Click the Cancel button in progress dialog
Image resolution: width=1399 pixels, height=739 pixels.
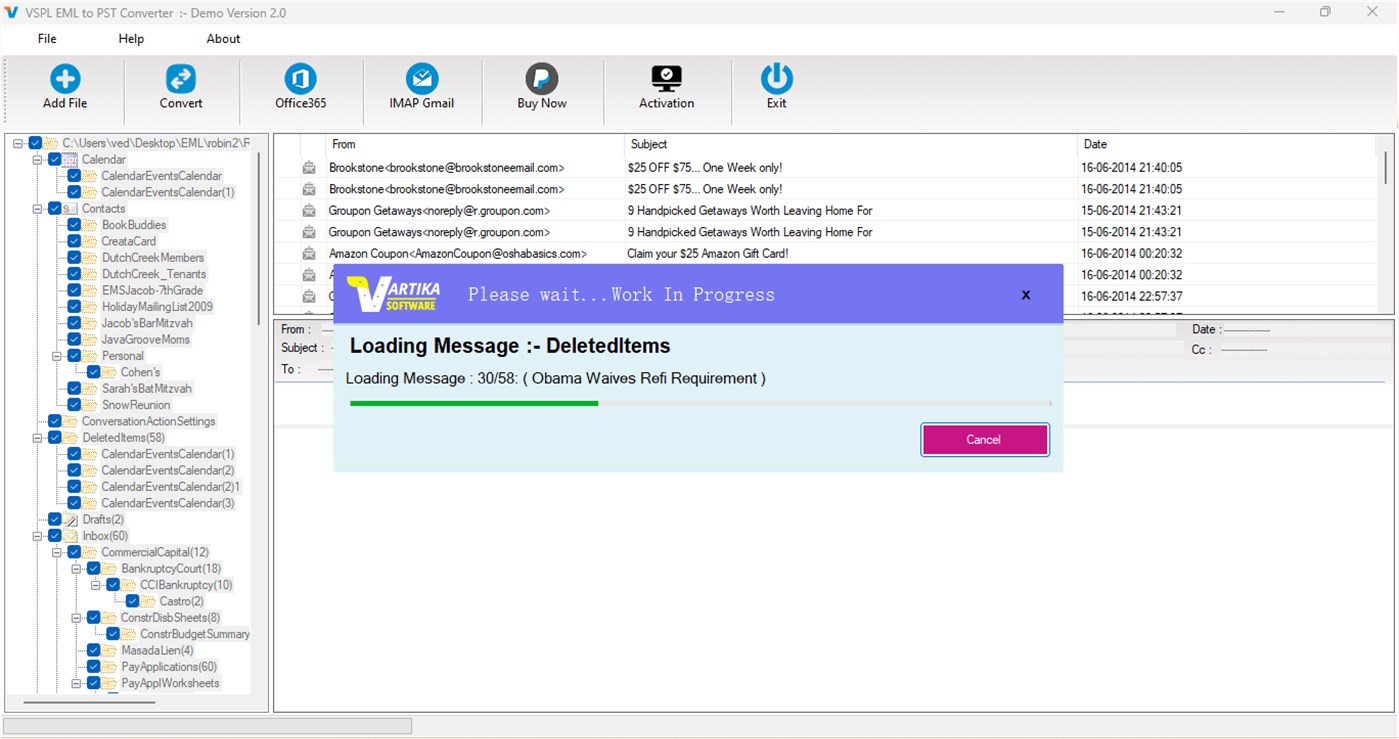[984, 439]
